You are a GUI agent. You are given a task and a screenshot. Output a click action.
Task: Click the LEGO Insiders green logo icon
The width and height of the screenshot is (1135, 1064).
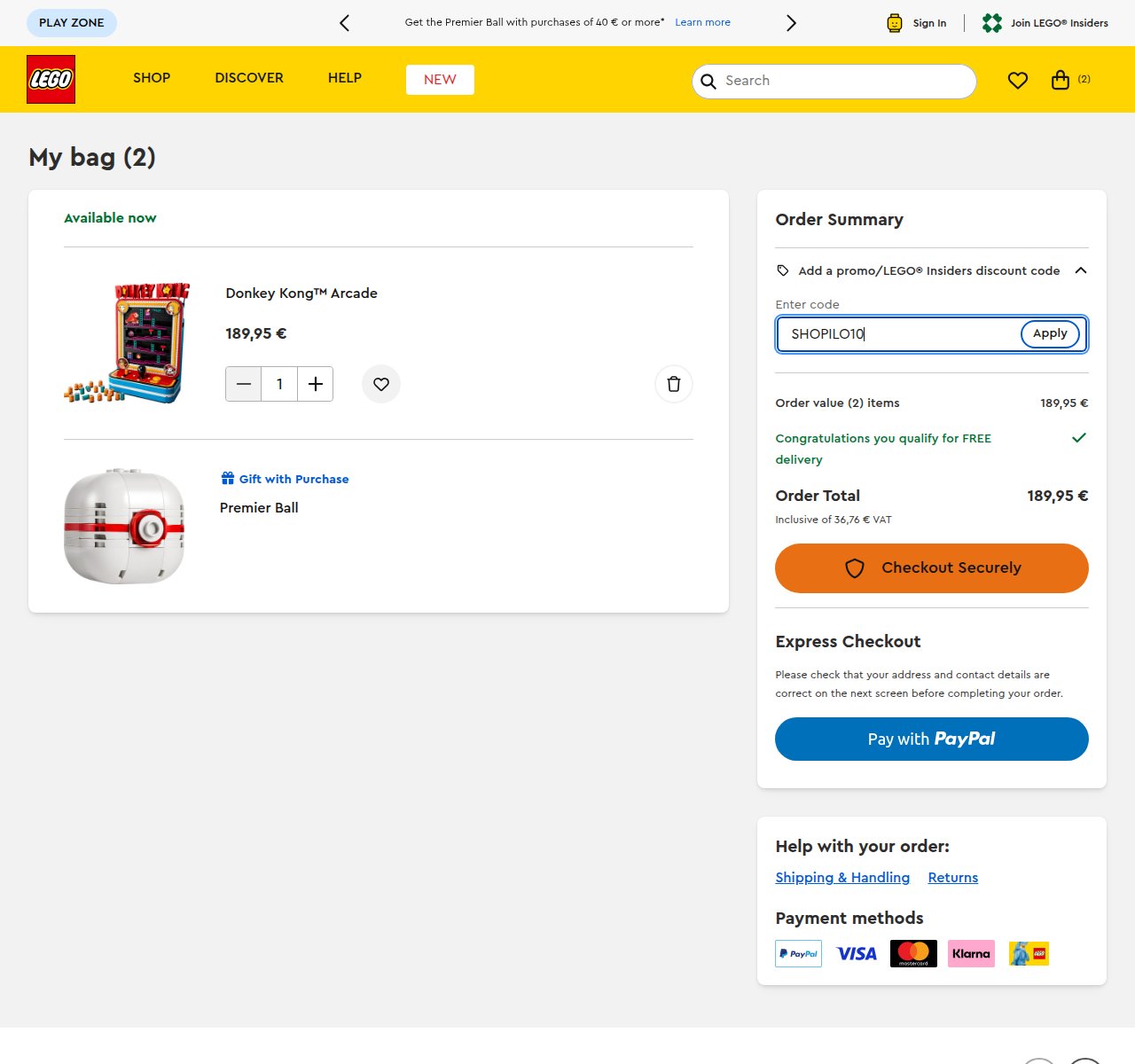pos(992,23)
